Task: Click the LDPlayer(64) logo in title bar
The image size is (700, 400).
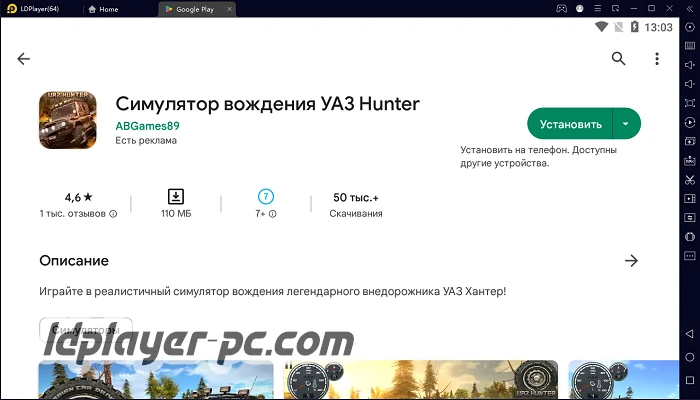Action: tap(33, 8)
